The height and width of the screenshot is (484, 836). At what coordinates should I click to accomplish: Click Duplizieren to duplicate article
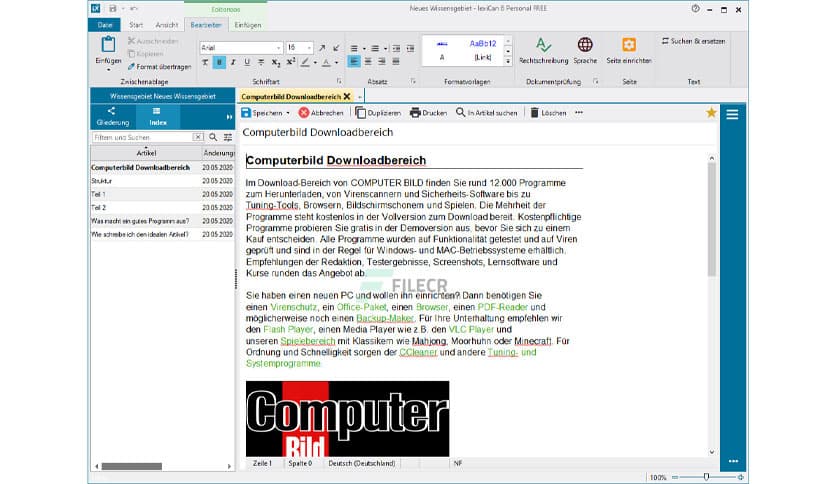378,112
